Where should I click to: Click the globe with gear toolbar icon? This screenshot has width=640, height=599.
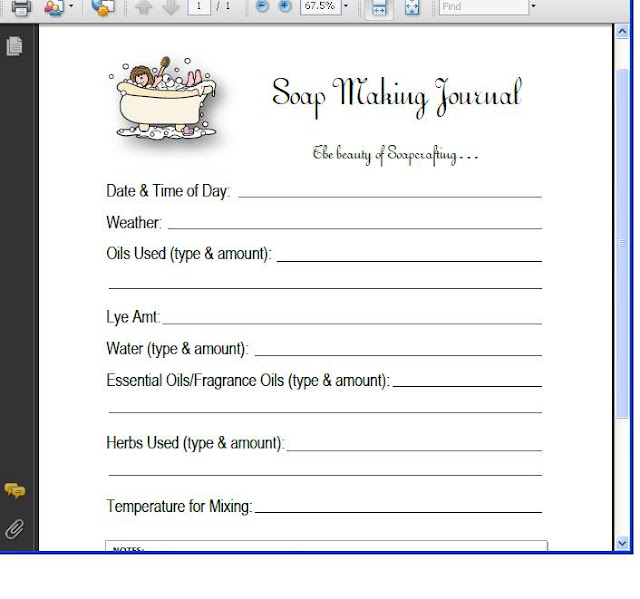[x=103, y=7]
